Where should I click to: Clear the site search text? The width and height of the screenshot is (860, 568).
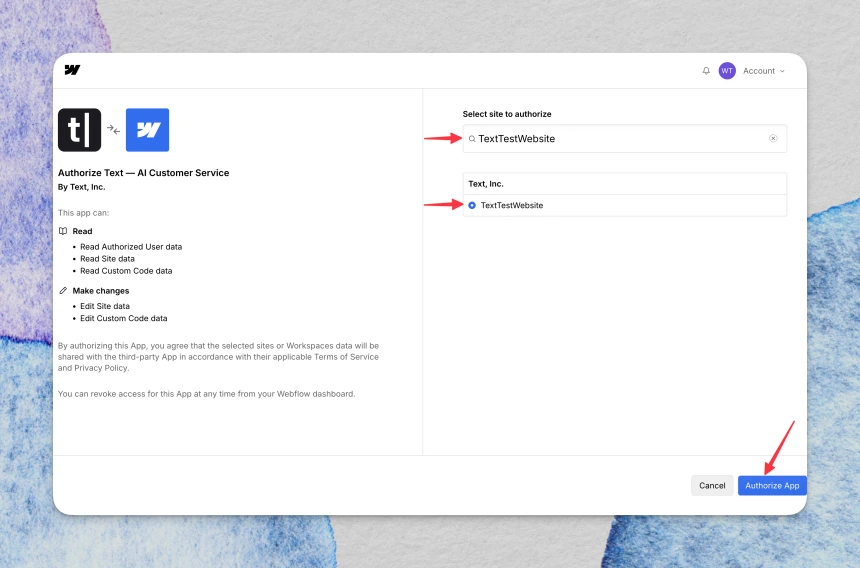coord(773,138)
